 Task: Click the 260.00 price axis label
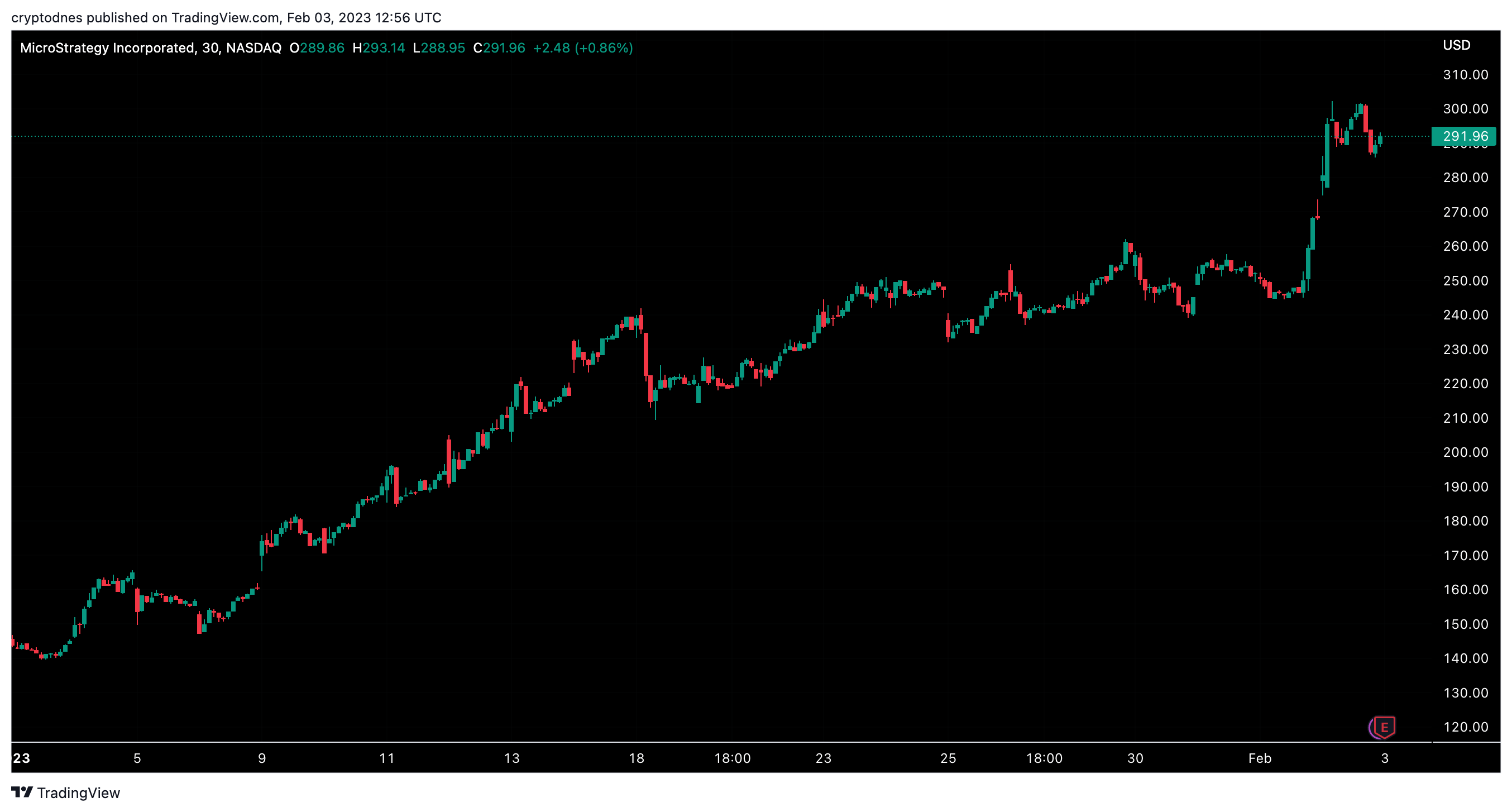pyautogui.click(x=1466, y=246)
